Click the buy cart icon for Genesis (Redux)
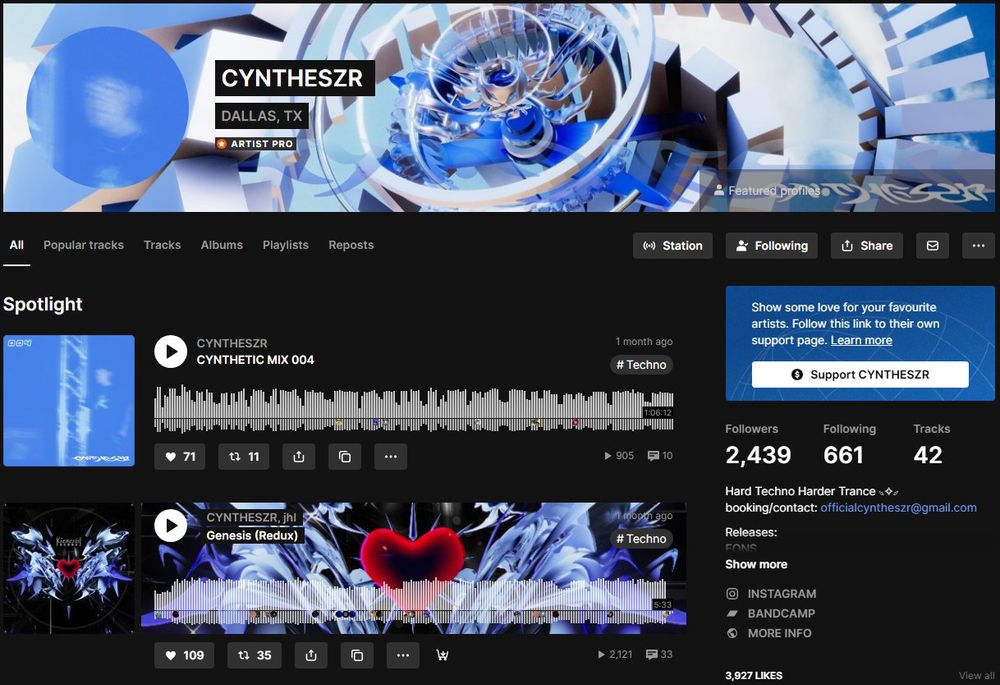The height and width of the screenshot is (685, 1000). coord(442,655)
